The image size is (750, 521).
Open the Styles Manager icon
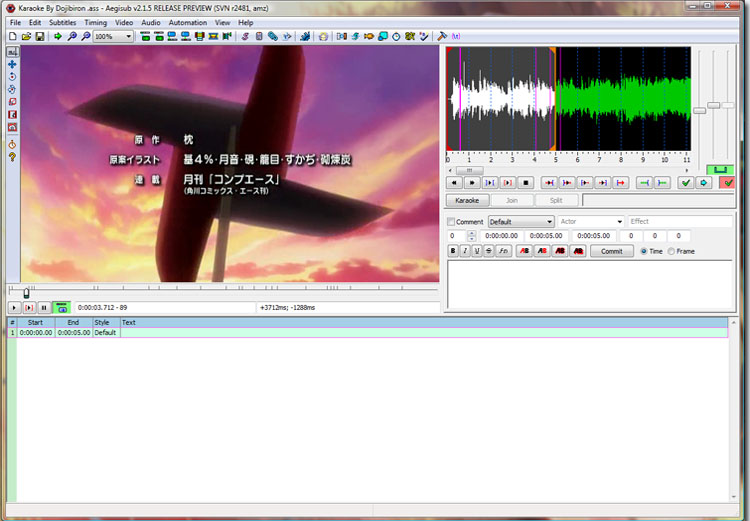pos(245,36)
